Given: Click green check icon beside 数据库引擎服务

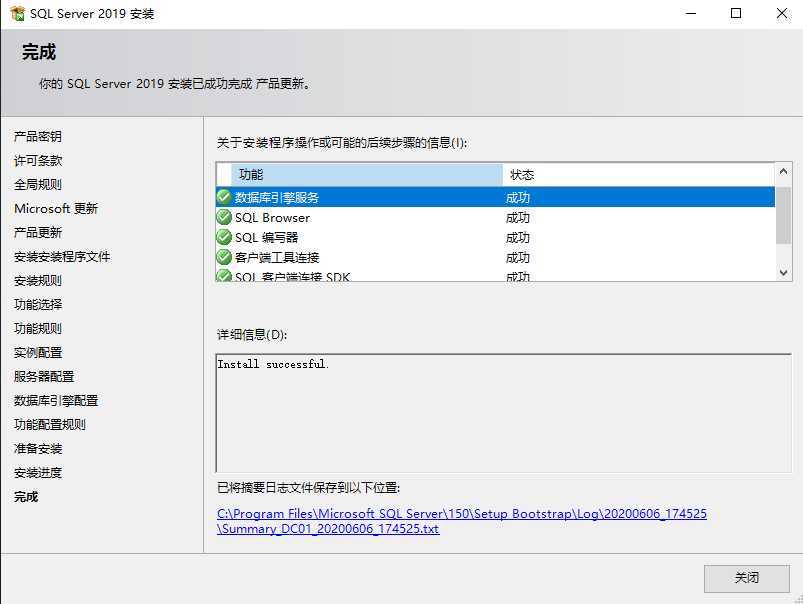Looking at the screenshot, I should coord(224,197).
